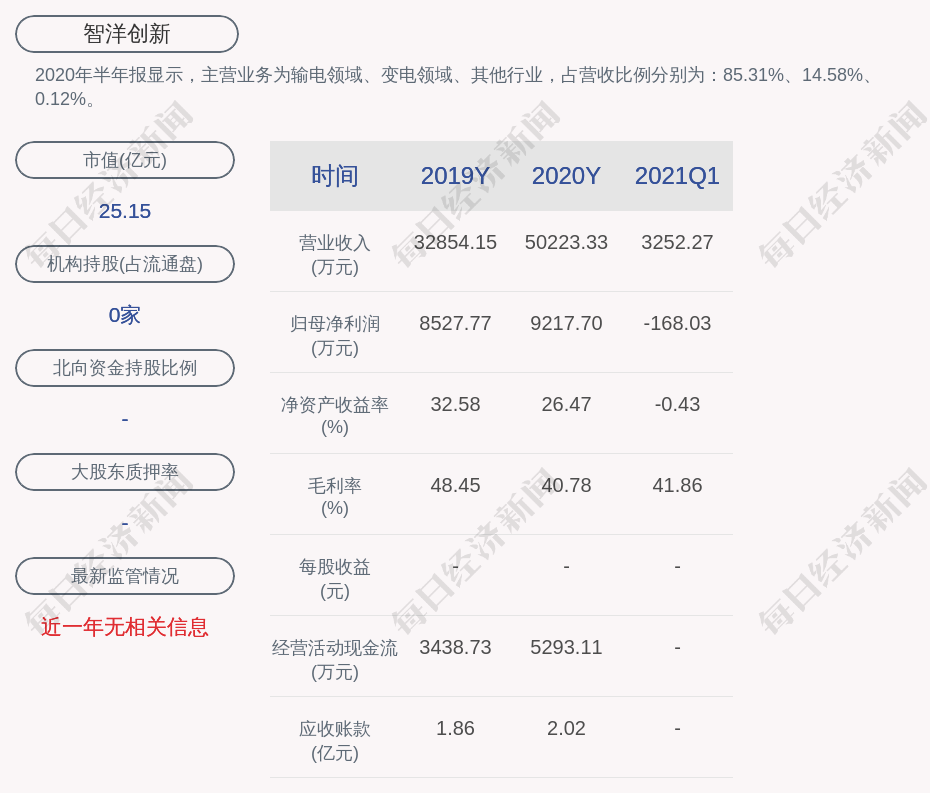
Task: Select the 2021Q1 column header
Action: pyautogui.click(x=677, y=176)
